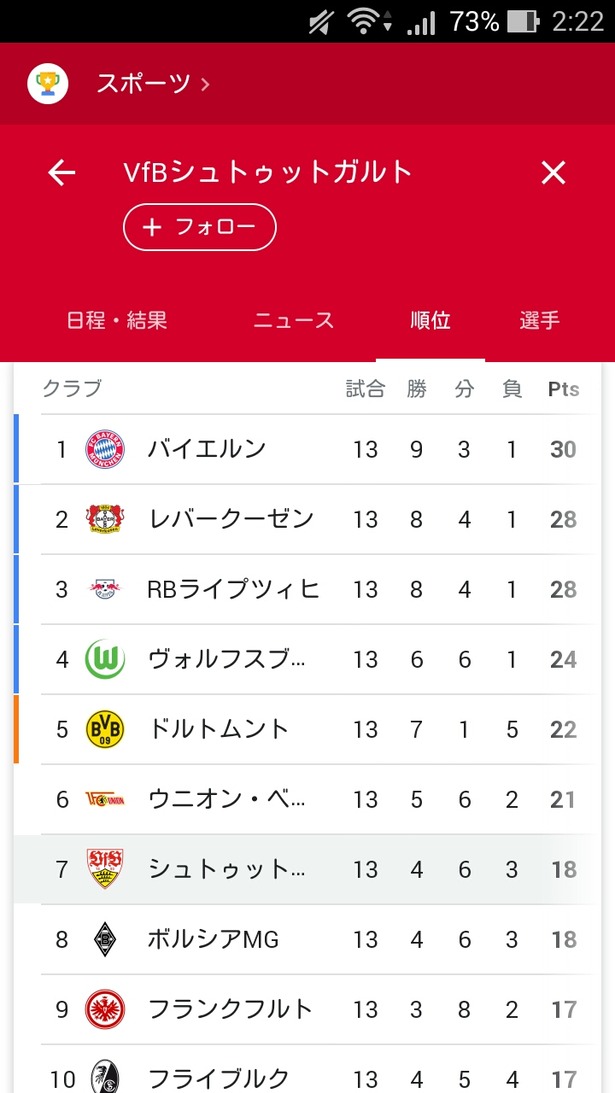615x1093 pixels.
Task: Click the Borussia MG diamond logo
Action: (105, 939)
